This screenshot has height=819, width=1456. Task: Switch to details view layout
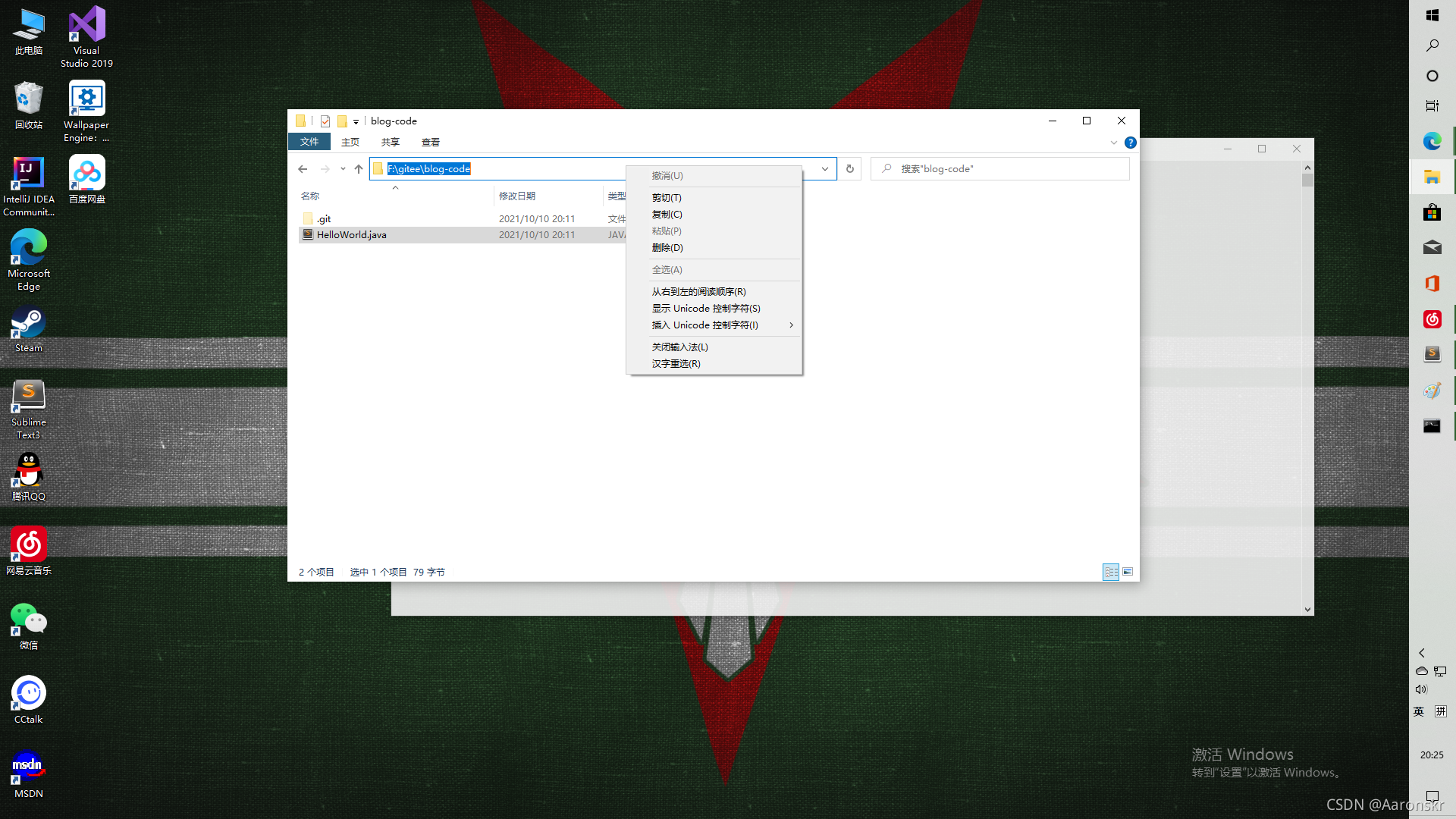[x=1111, y=572]
